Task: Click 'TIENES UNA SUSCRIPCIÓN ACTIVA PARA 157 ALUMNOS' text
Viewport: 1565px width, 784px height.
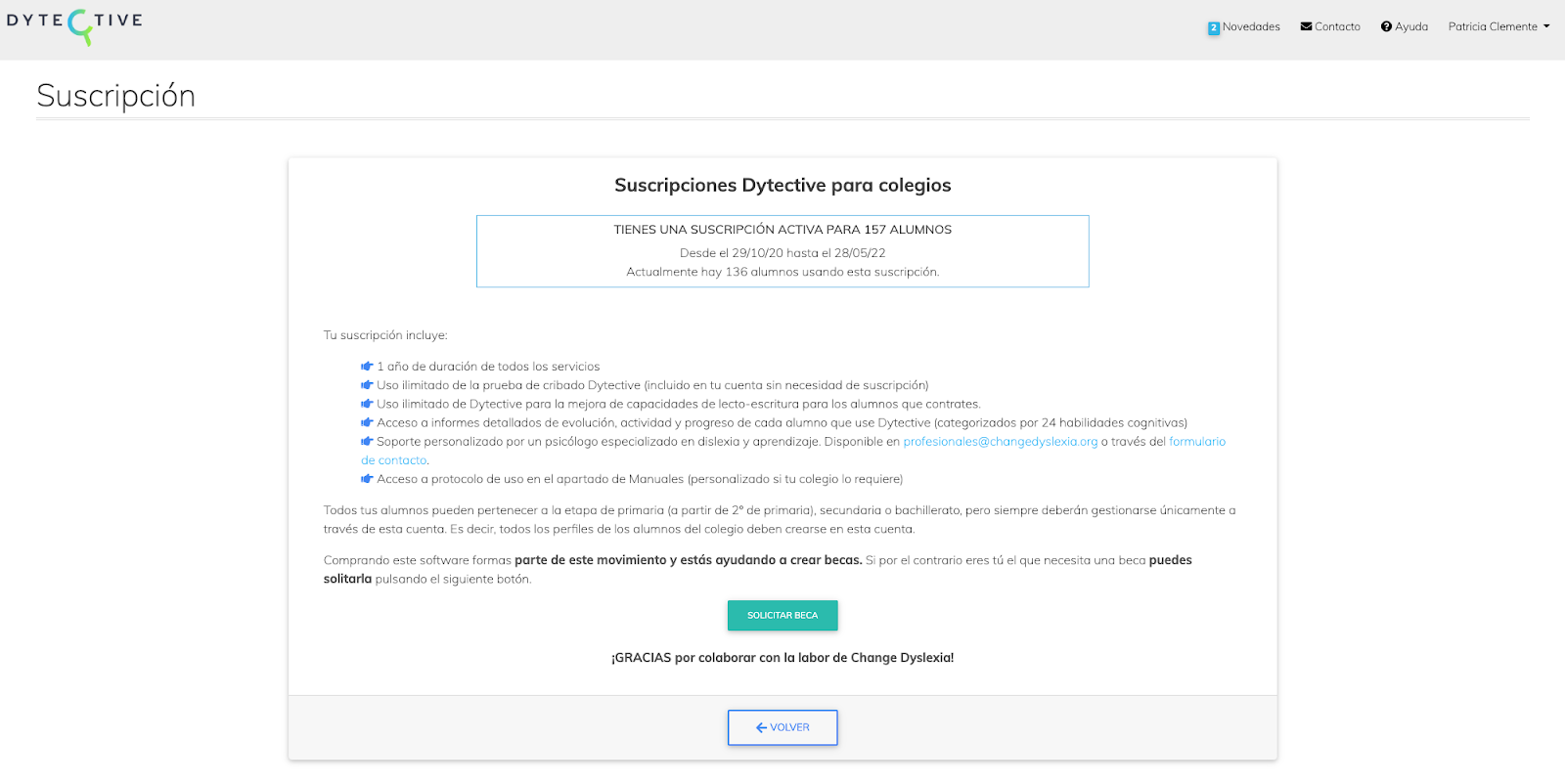Action: click(x=782, y=230)
